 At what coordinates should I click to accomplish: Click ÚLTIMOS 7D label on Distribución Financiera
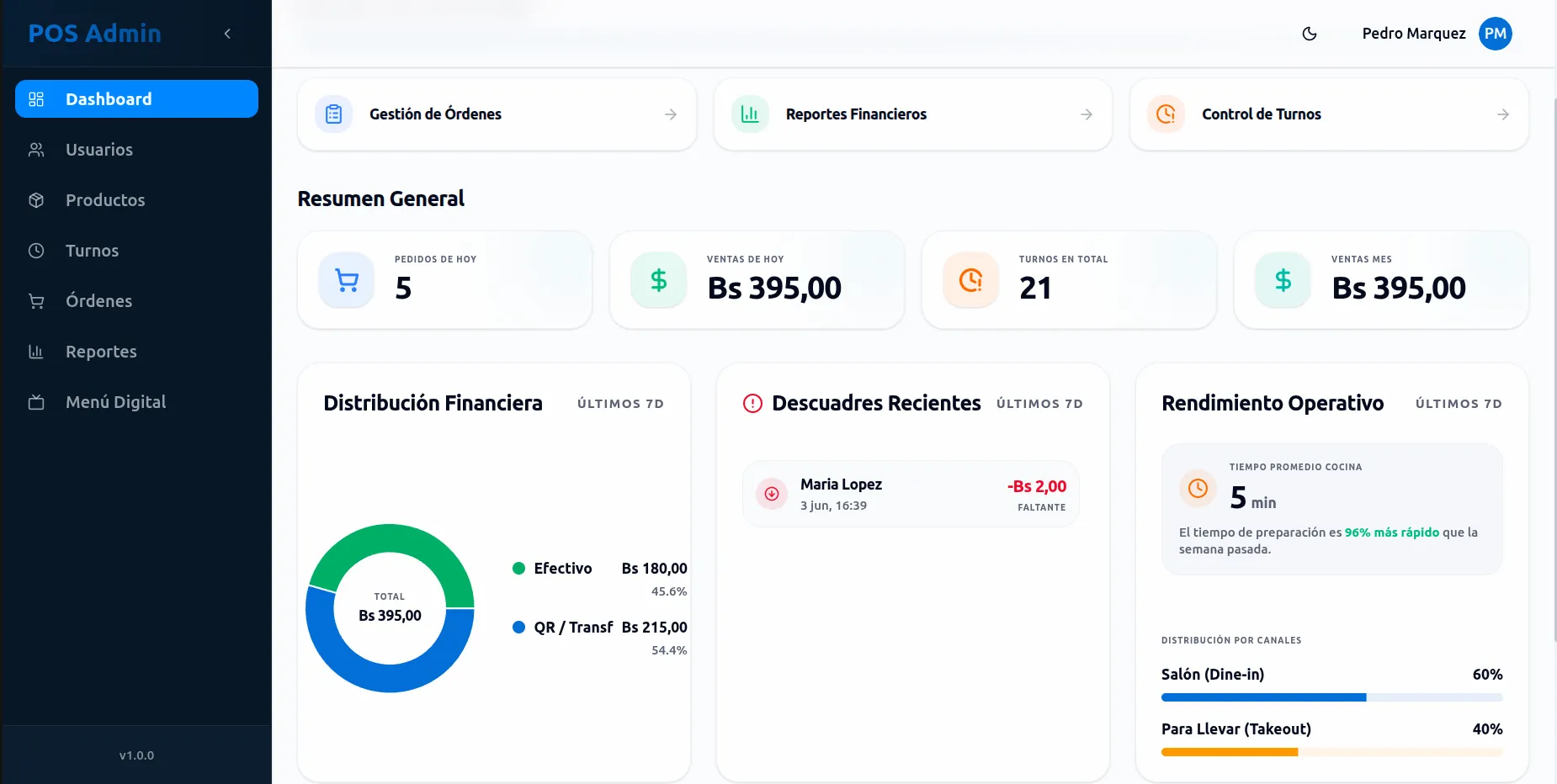(x=620, y=404)
